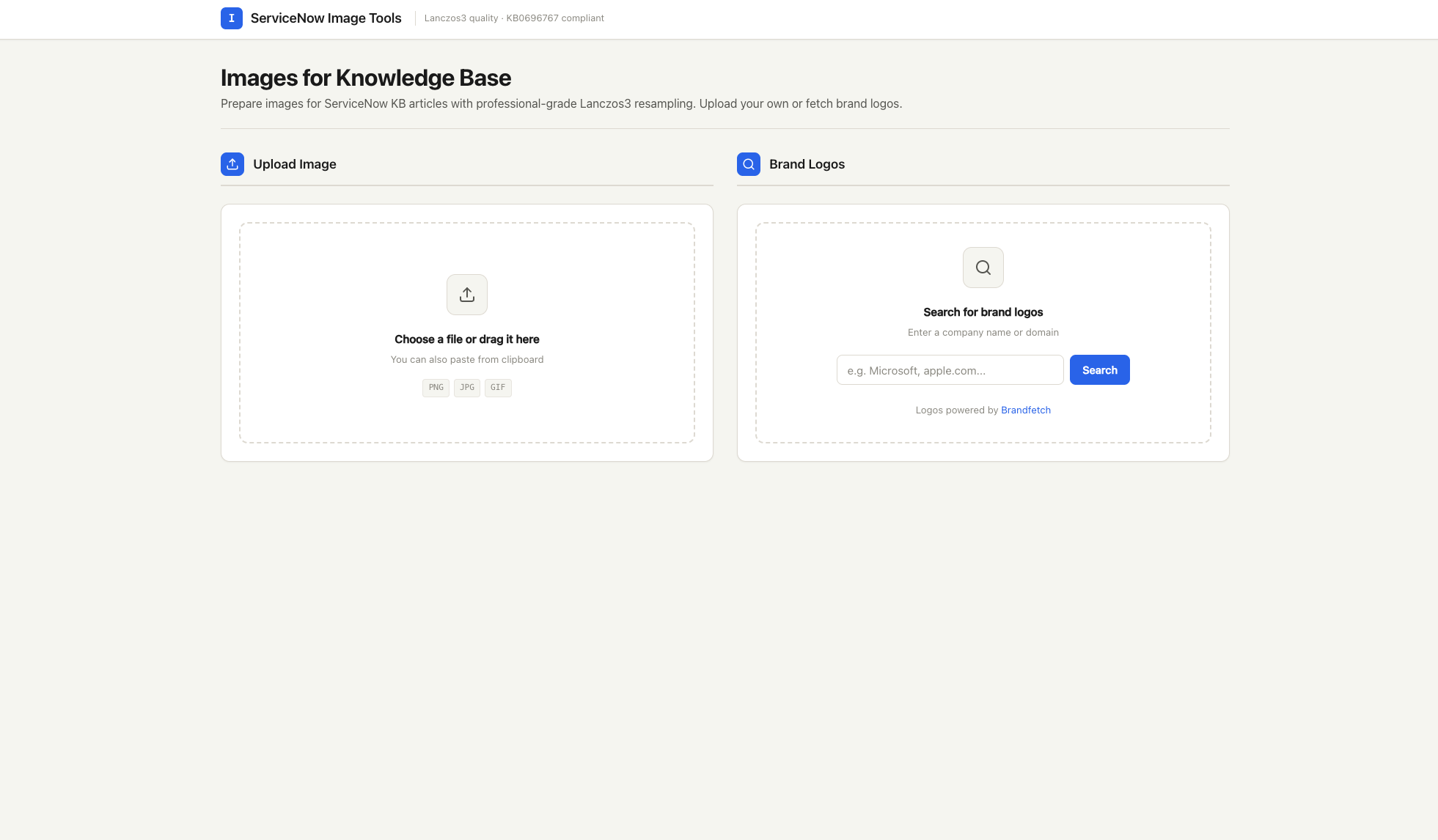
Task: Click the Search for brand logos heading
Action: [983, 312]
